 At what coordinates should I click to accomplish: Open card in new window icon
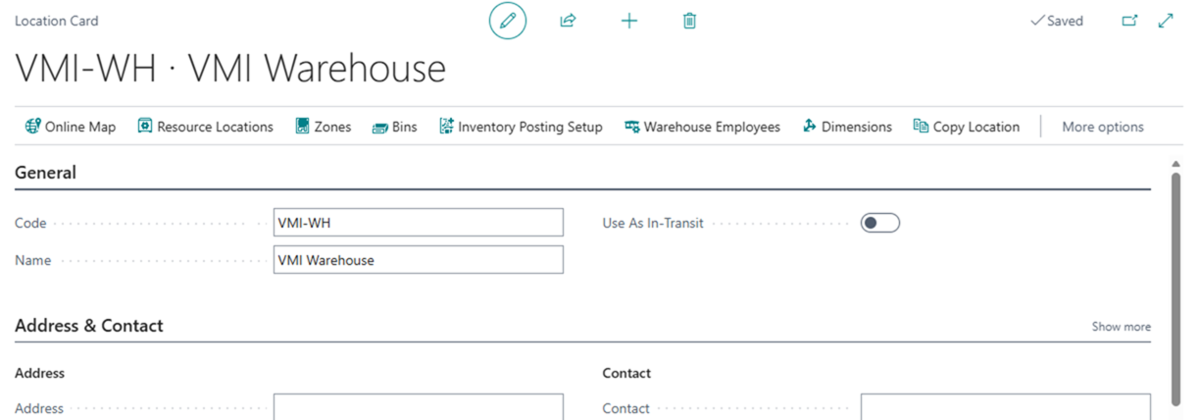click(1130, 21)
